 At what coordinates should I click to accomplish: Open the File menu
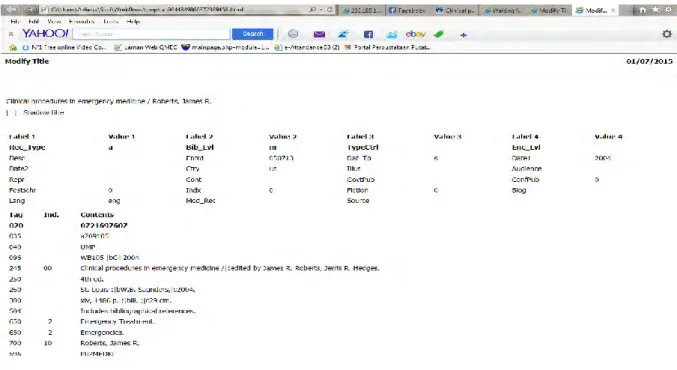[x=15, y=21]
